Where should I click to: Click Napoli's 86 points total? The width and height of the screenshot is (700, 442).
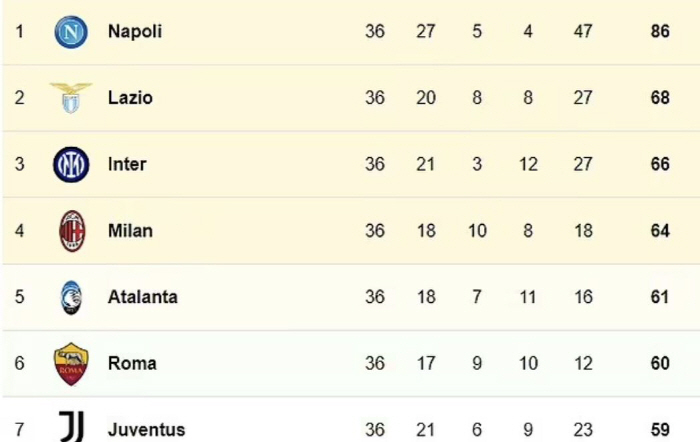660,31
